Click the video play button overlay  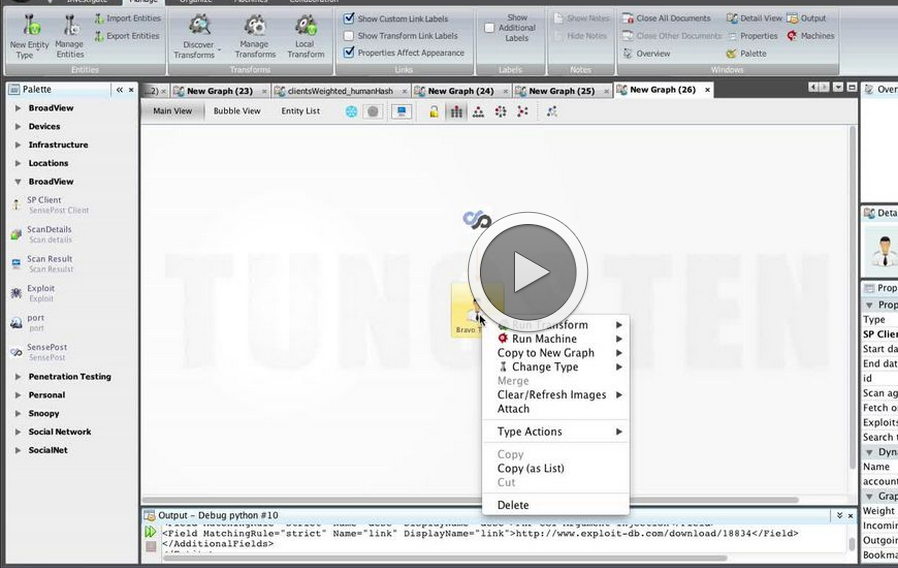[x=527, y=271]
